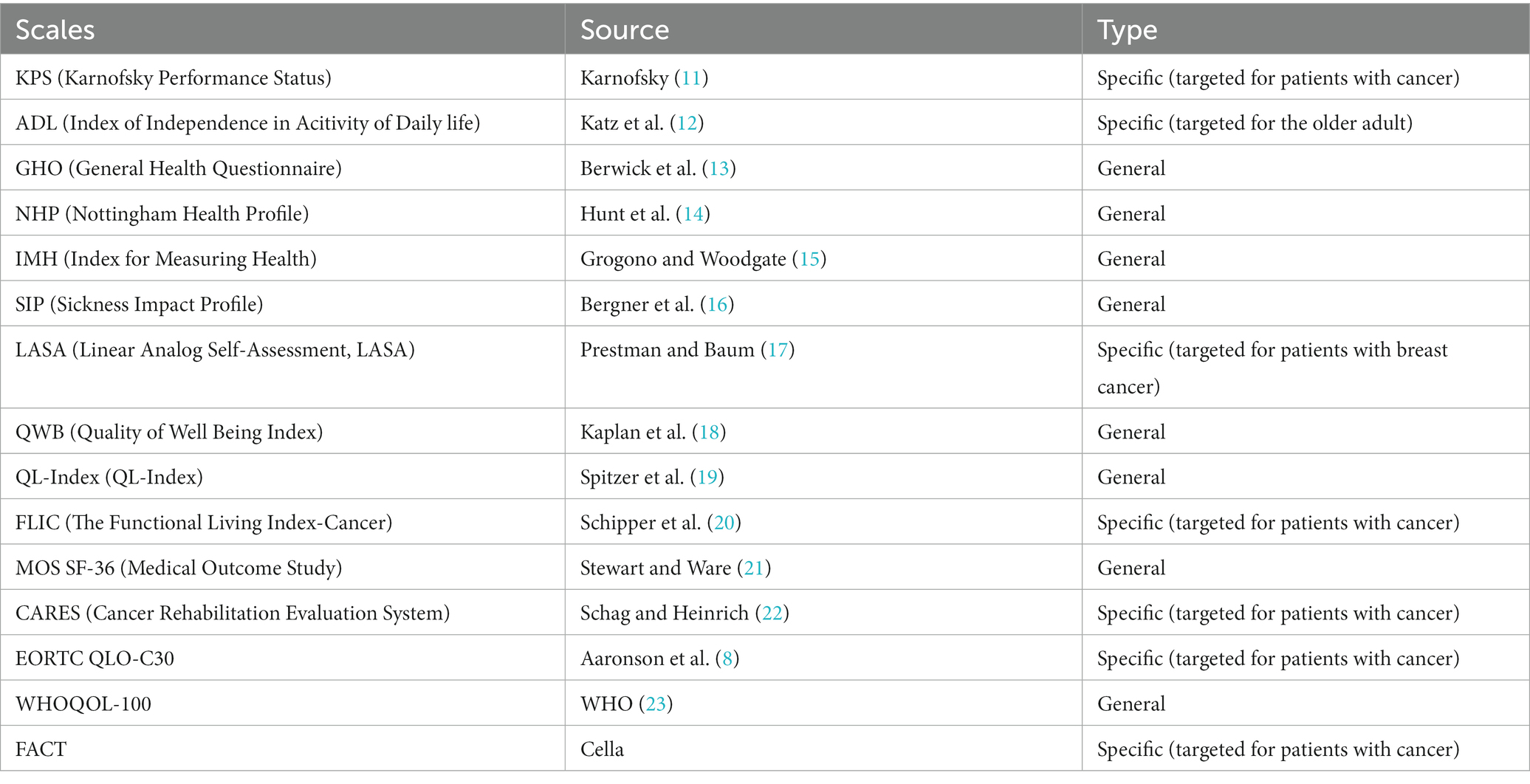Open citation link 20 for Schipper et al.
The image size is (1530, 784).
tap(724, 523)
